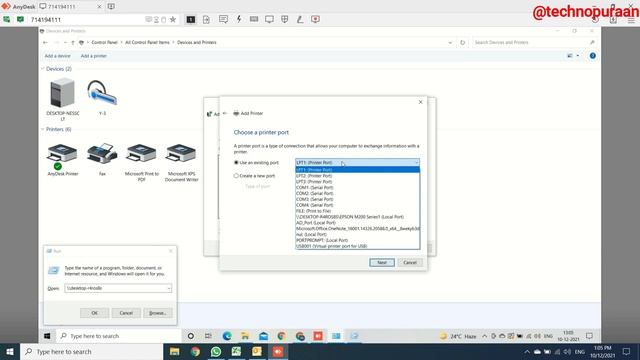Click the lightning Actions icon in AnyDesk toolbar
640x360 pixels.
[x=239, y=19]
